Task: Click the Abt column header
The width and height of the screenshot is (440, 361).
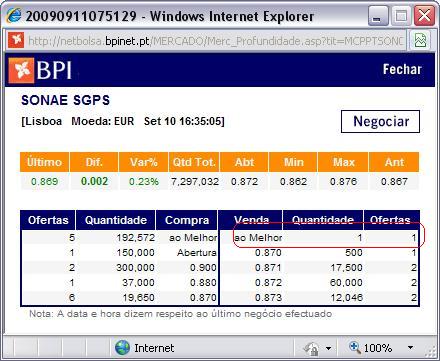Action: 244,162
